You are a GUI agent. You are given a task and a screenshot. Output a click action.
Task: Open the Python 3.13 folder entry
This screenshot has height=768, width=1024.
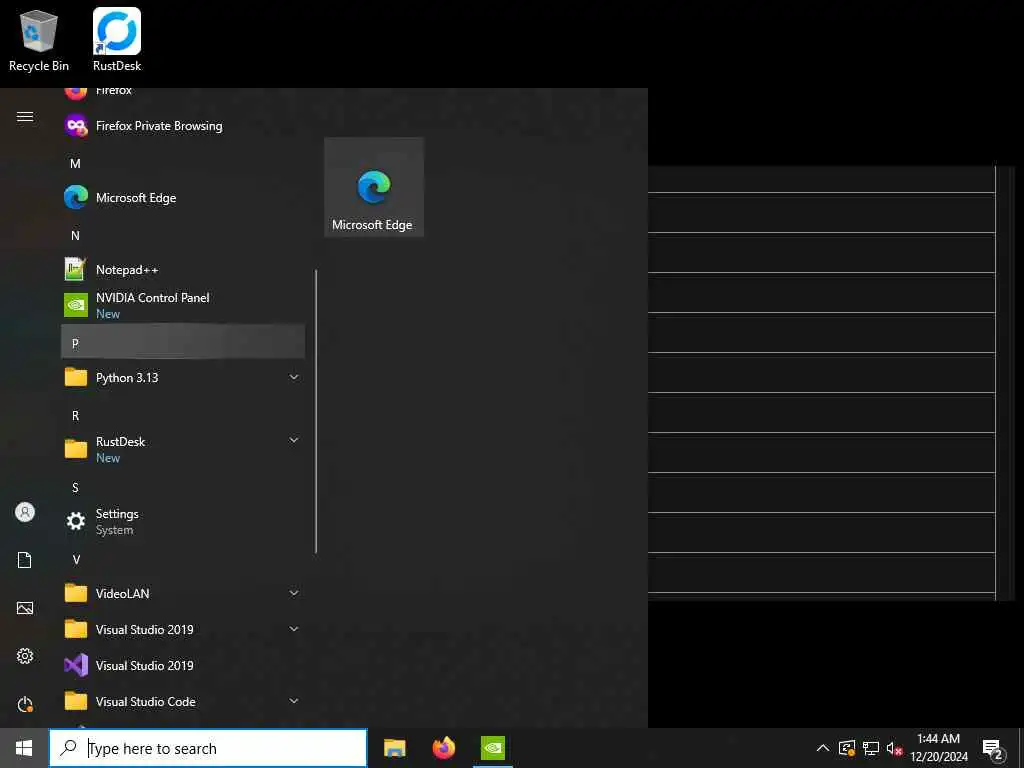[x=183, y=377]
